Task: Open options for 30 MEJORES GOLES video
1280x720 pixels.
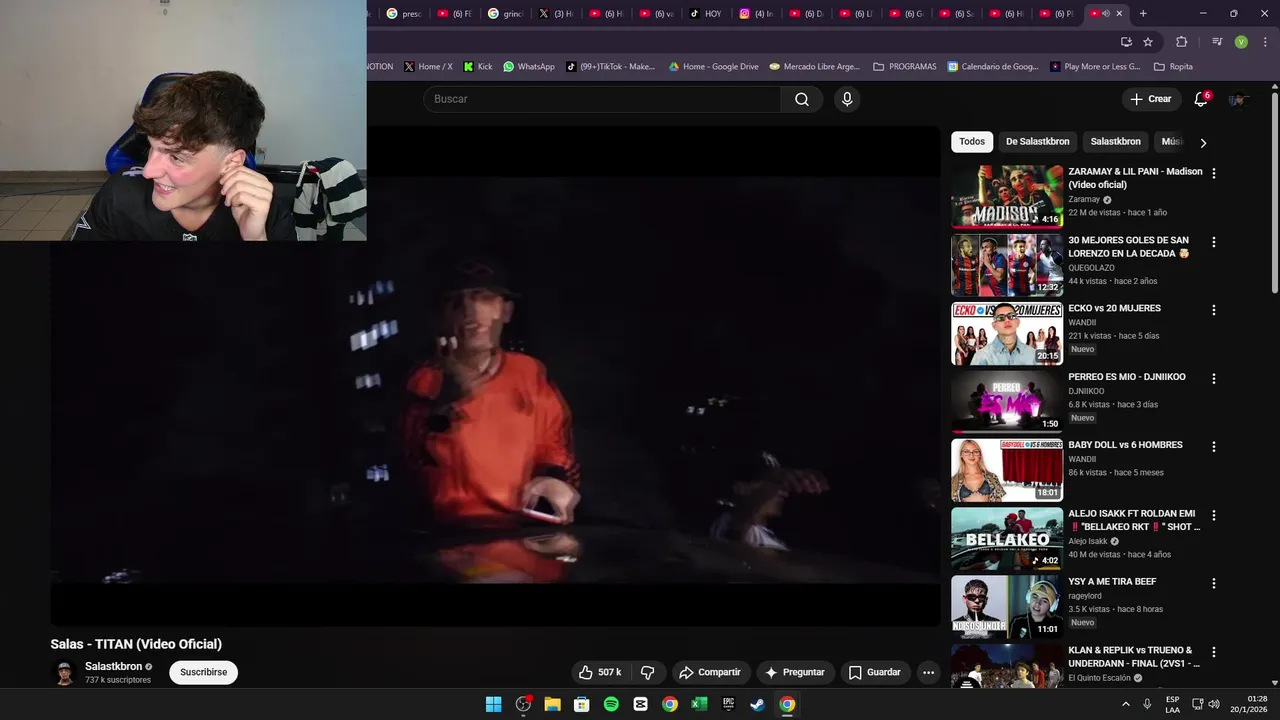Action: [1214, 242]
